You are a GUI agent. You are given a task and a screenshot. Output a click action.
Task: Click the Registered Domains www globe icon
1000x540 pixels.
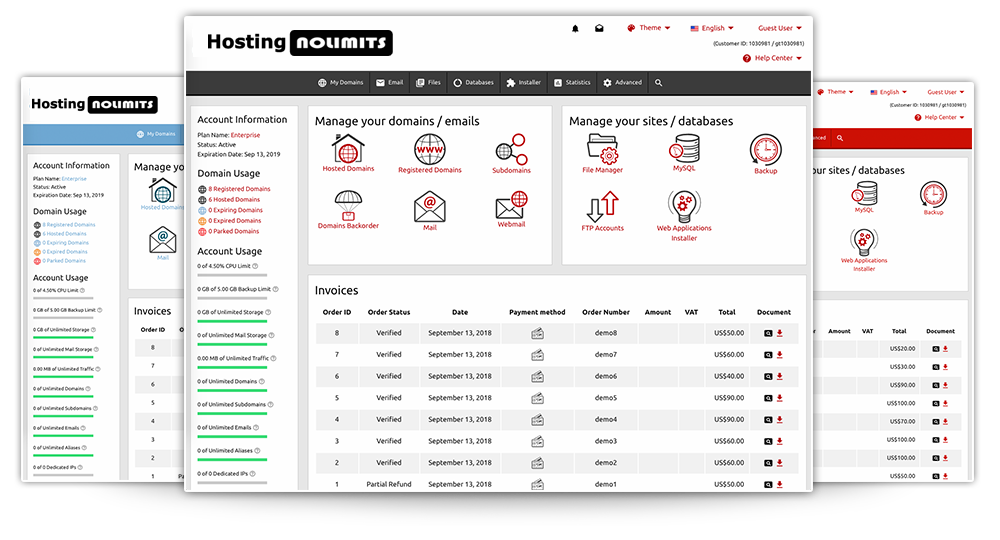pos(429,149)
